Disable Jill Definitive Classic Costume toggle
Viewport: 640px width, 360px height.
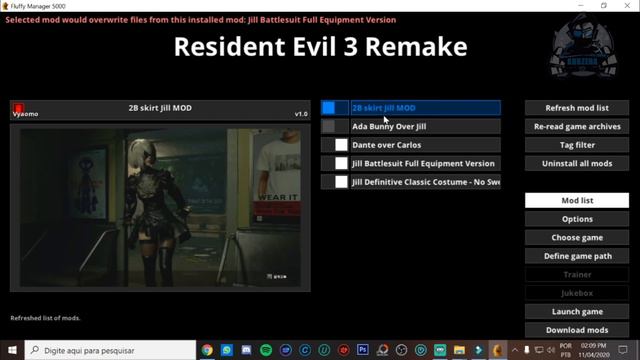335,182
